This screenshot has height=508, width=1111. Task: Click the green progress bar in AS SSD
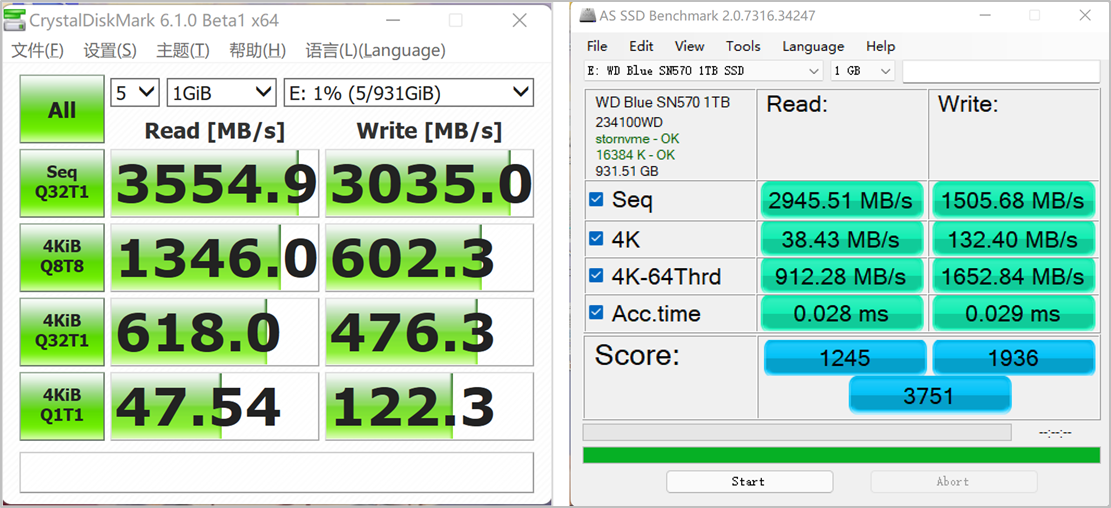841,455
